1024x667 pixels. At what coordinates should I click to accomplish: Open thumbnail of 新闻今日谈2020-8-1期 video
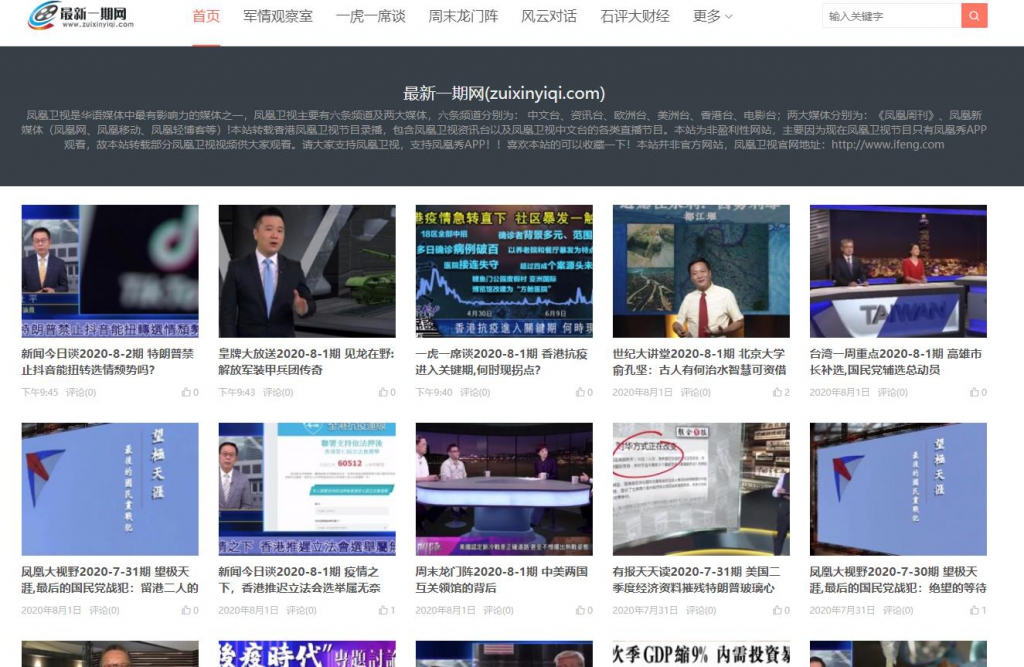tap(307, 489)
